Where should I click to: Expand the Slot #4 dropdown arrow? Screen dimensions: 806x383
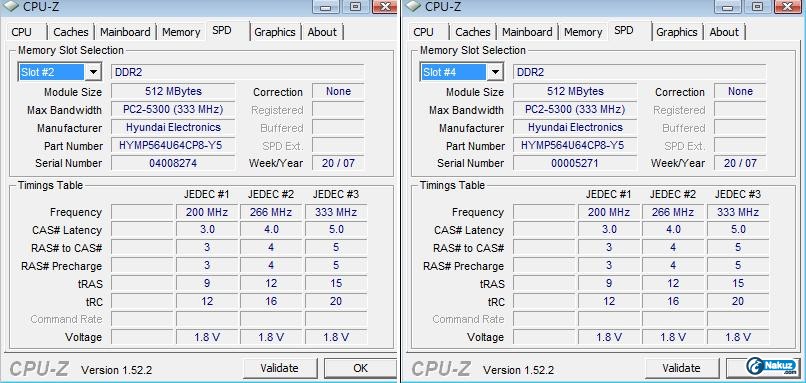pyautogui.click(x=494, y=72)
